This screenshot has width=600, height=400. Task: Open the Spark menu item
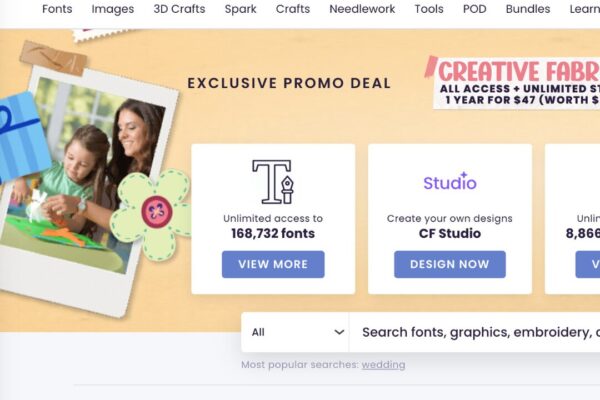[240, 9]
